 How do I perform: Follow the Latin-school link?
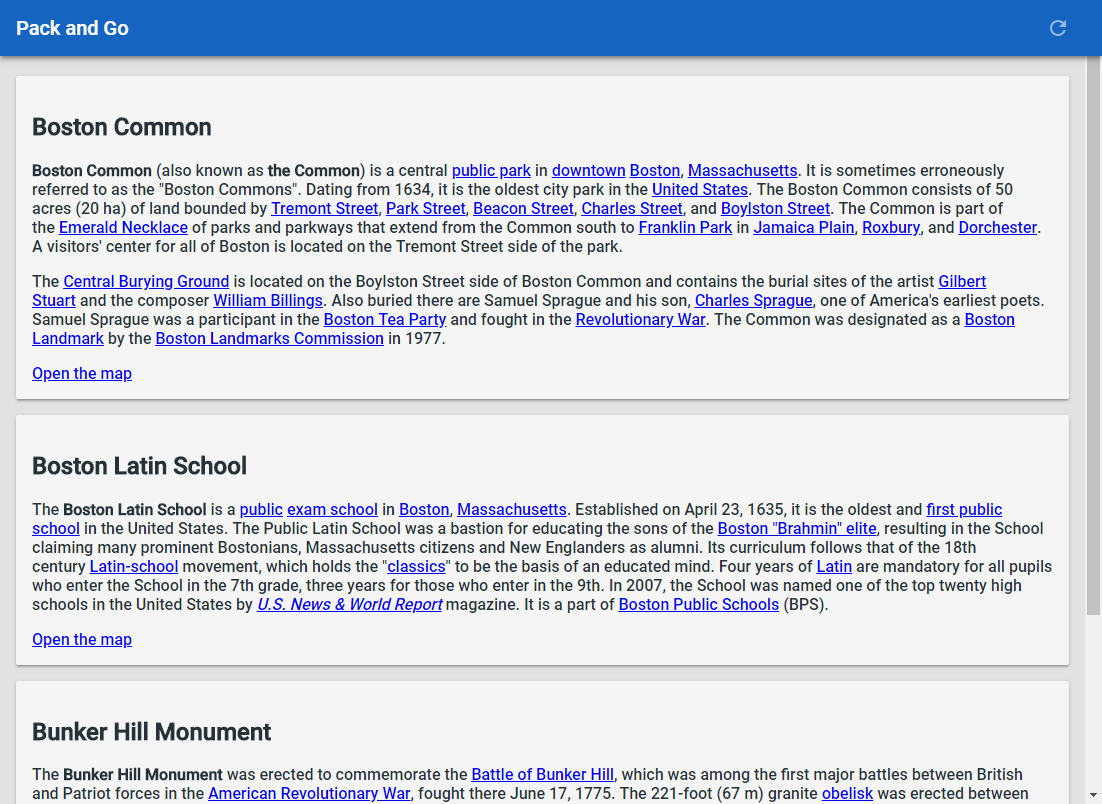pyautogui.click(x=134, y=566)
